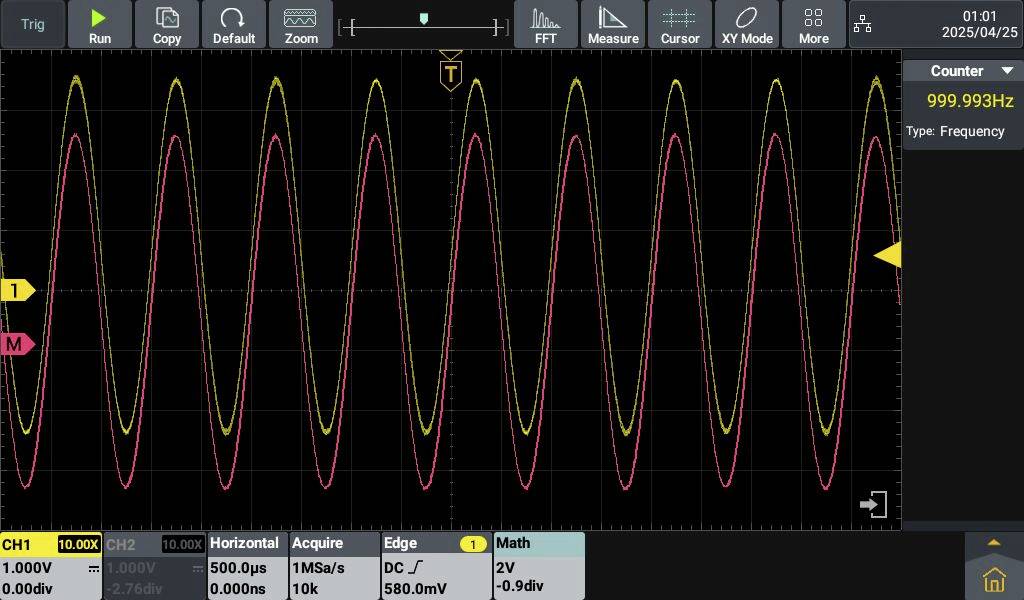Click the trigger position T marker
The width and height of the screenshot is (1024, 600).
[450, 73]
